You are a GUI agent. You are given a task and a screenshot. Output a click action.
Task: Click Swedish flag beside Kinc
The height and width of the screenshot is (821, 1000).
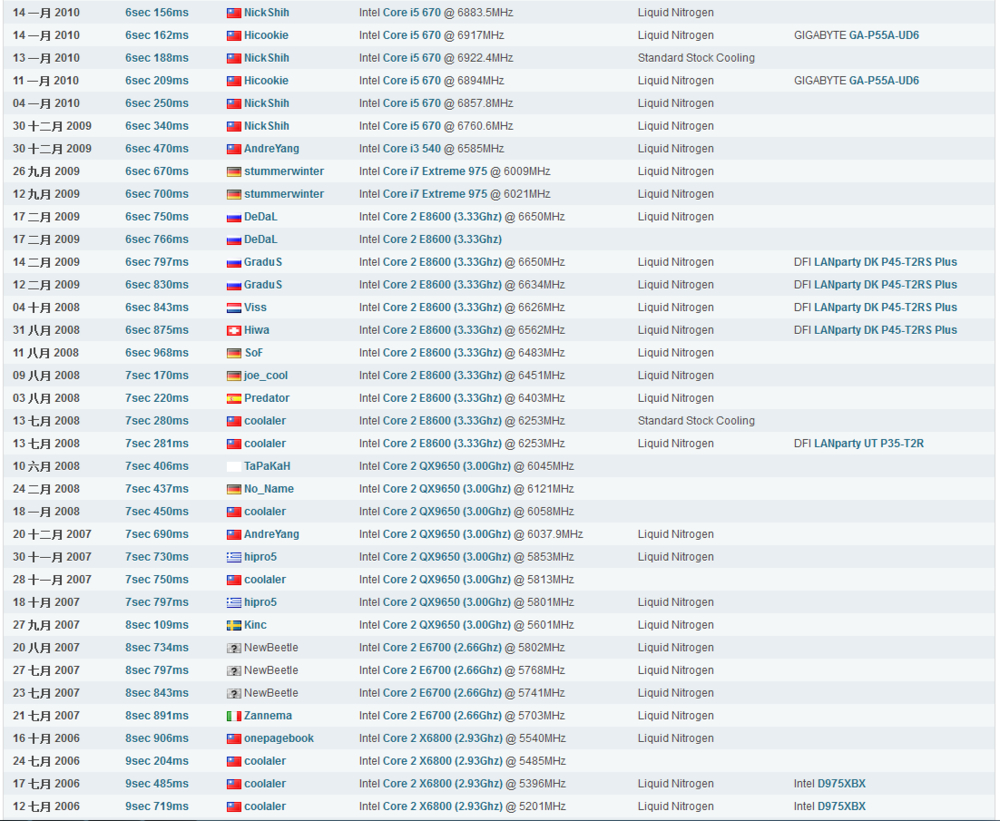tap(233, 625)
